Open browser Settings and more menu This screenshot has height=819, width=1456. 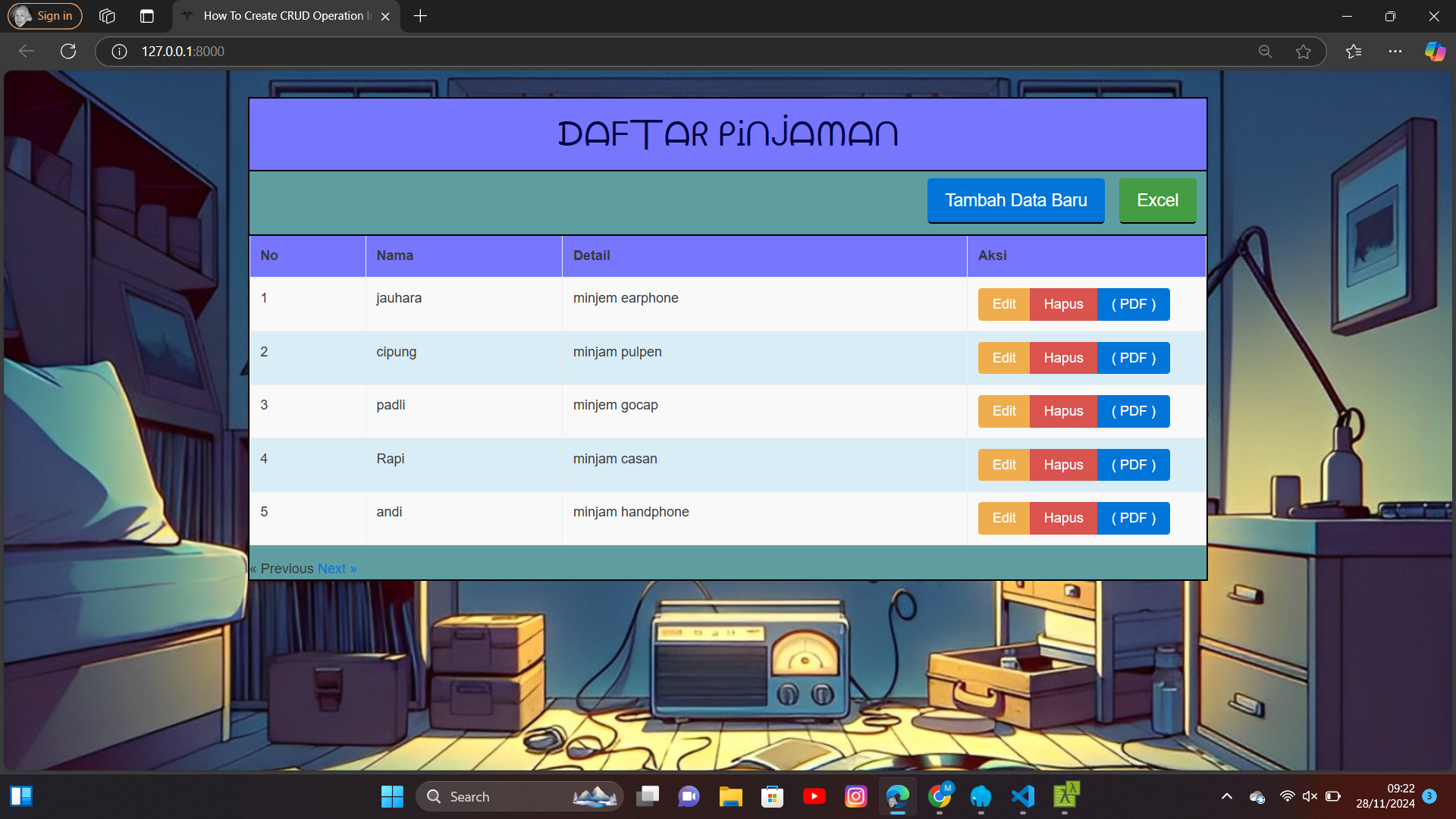tap(1395, 51)
